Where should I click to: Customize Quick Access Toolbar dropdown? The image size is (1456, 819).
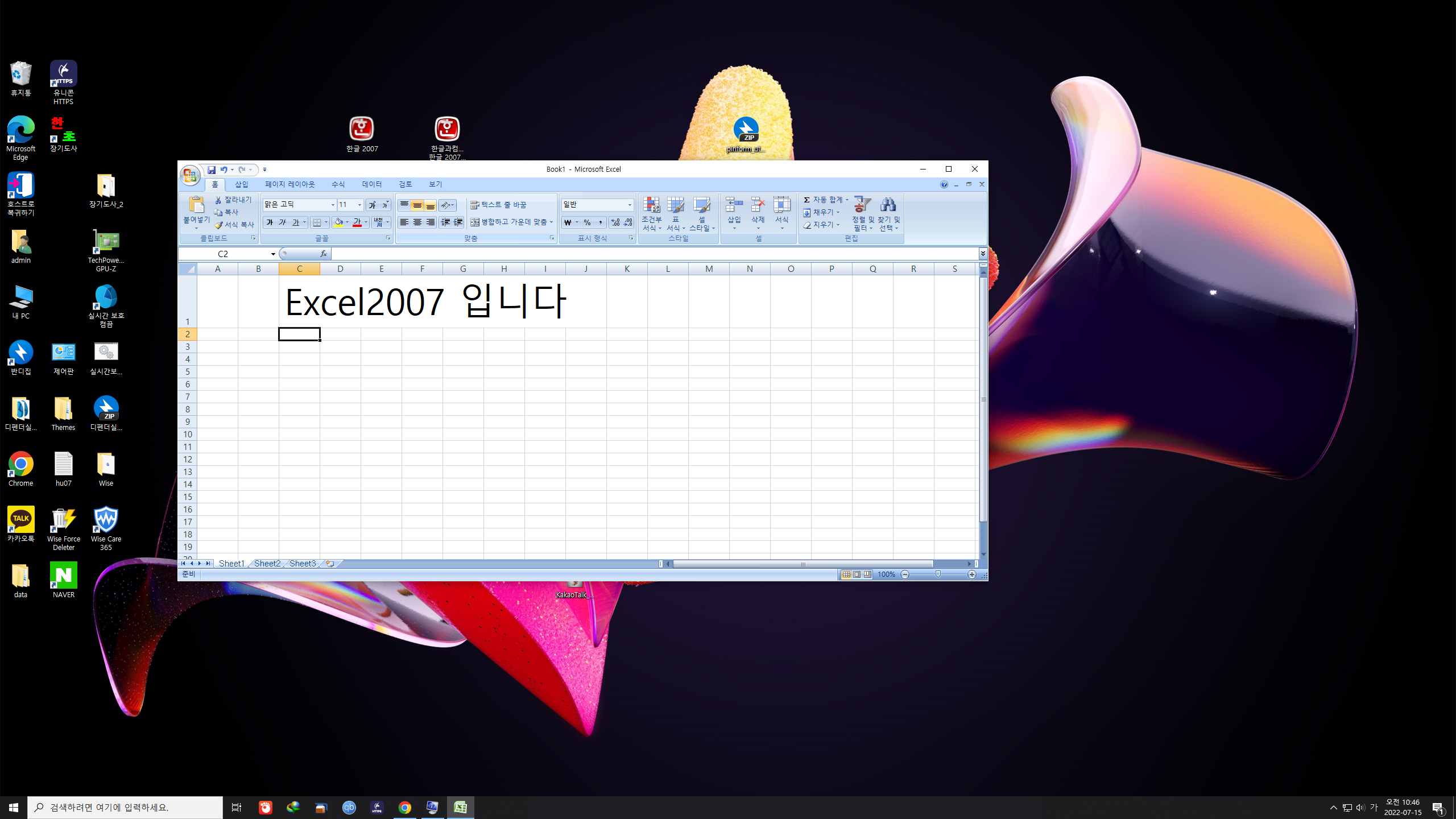(x=264, y=169)
